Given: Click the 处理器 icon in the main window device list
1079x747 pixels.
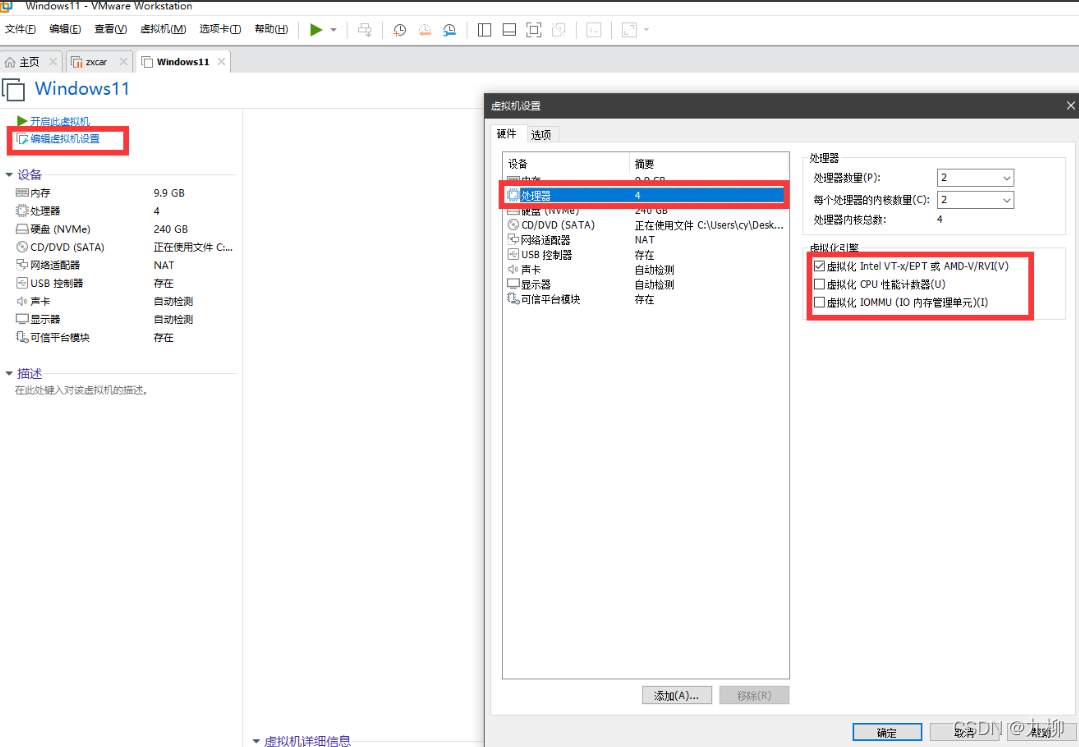Looking at the screenshot, I should pyautogui.click(x=22, y=211).
